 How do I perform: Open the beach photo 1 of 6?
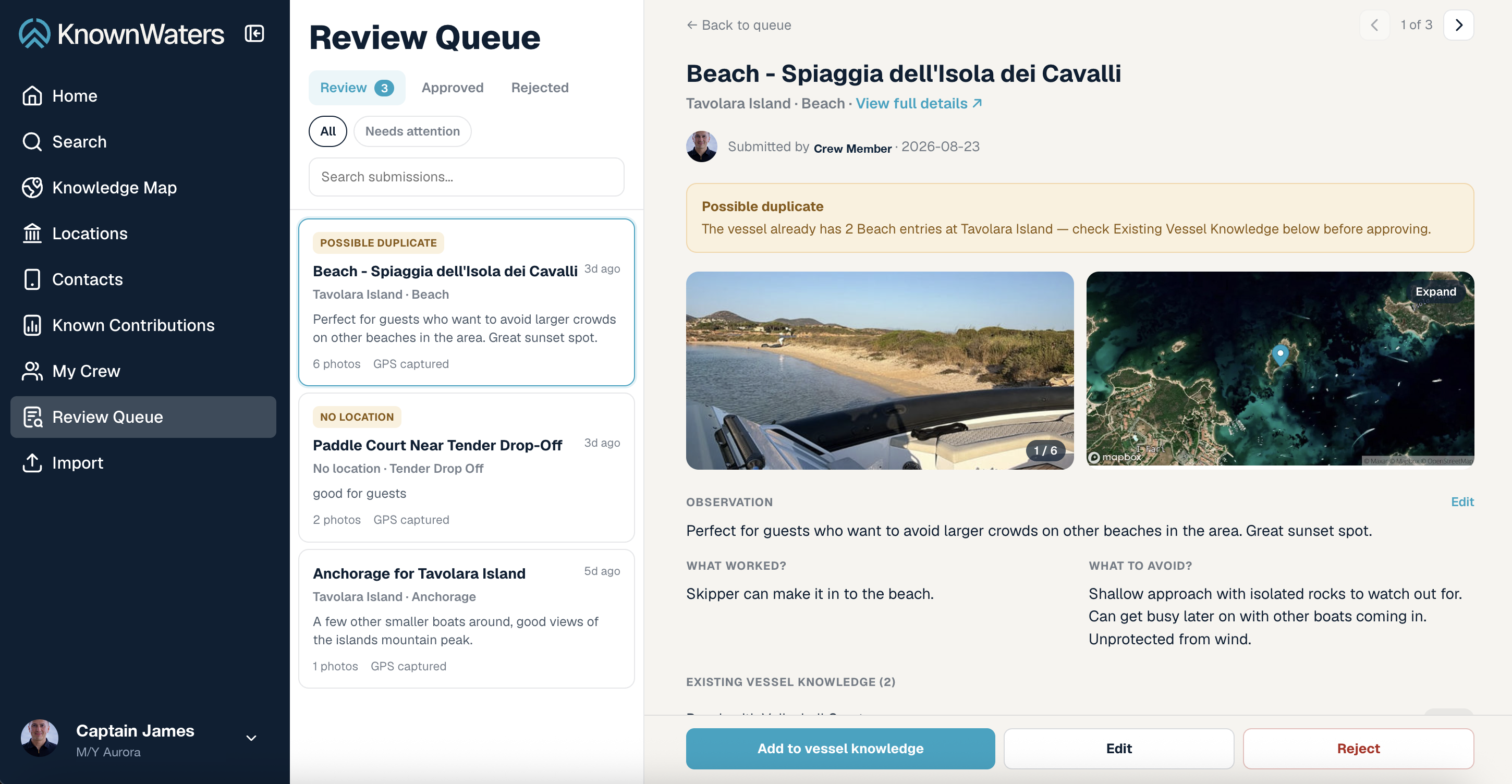(880, 370)
